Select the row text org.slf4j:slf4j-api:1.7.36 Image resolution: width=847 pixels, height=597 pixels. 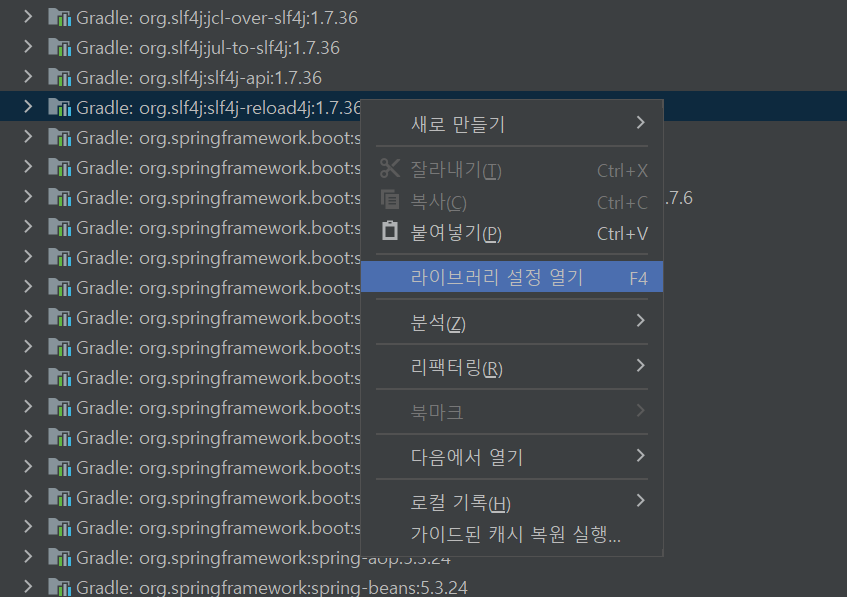(x=230, y=78)
